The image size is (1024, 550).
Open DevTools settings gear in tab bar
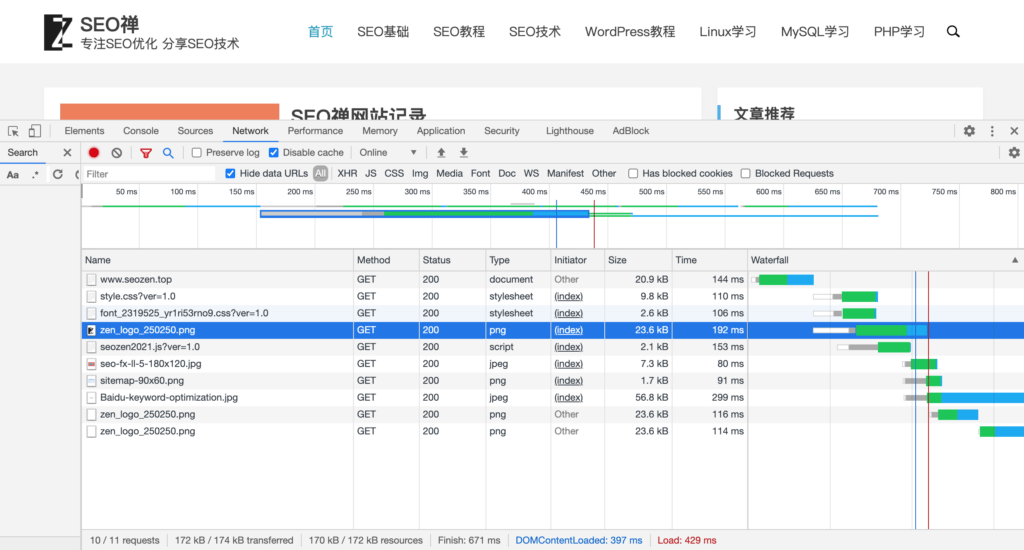point(969,131)
